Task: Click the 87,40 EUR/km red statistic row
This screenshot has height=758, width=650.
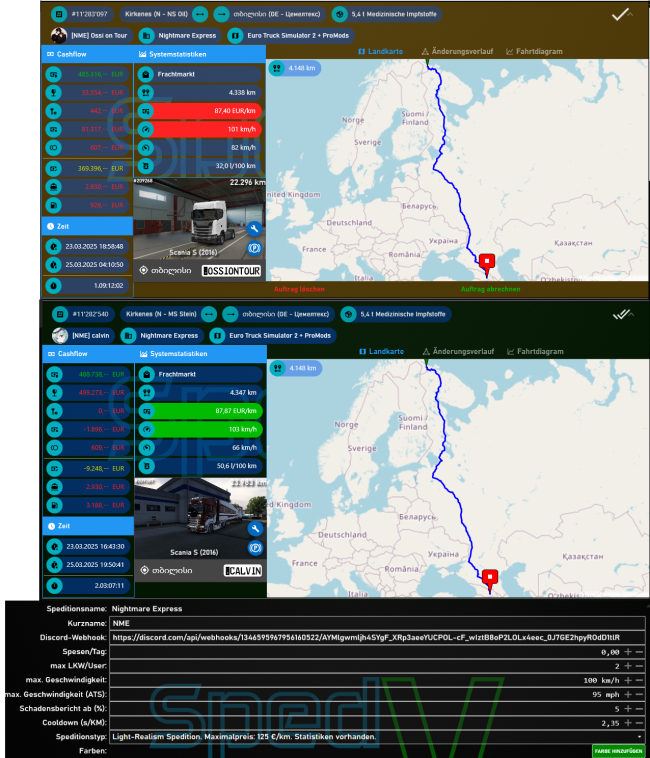Action: (200, 111)
